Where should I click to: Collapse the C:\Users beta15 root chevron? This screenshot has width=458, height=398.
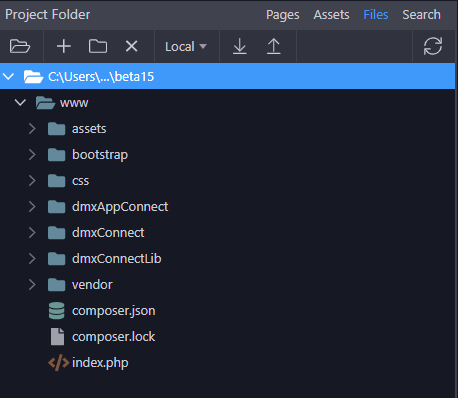[x=8, y=76]
